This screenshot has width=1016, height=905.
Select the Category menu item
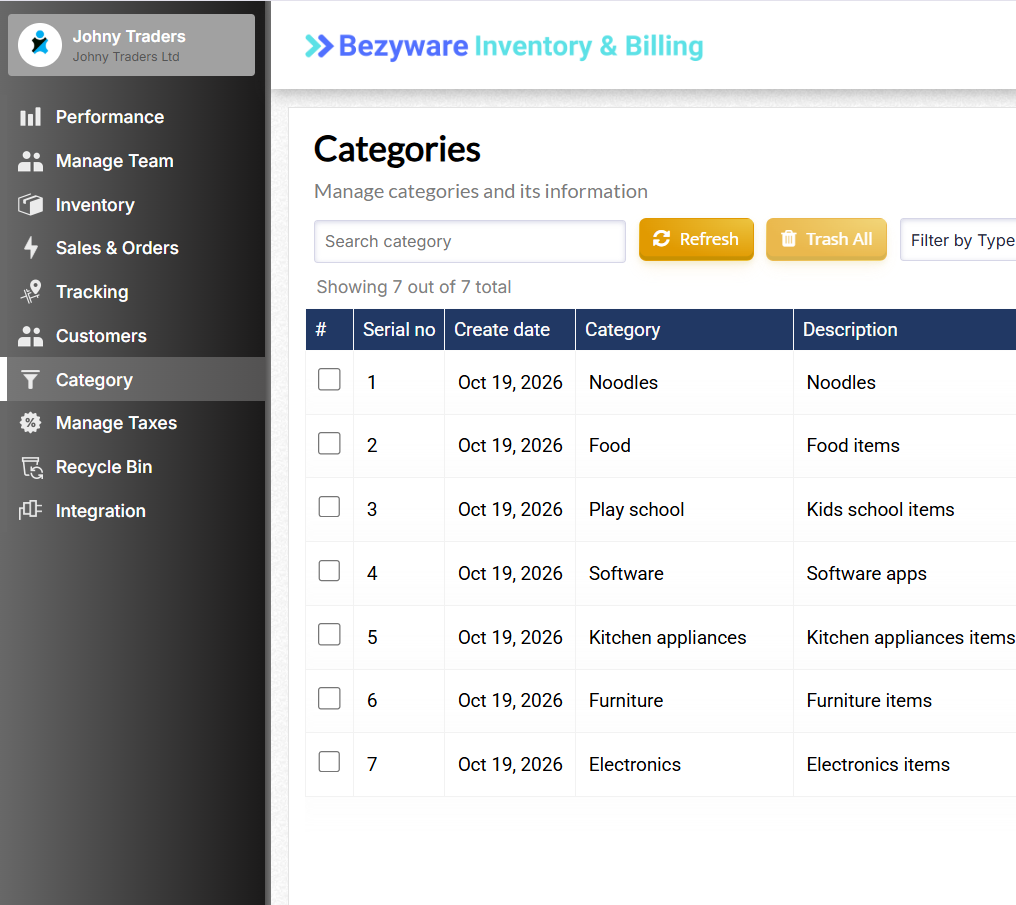(x=132, y=380)
